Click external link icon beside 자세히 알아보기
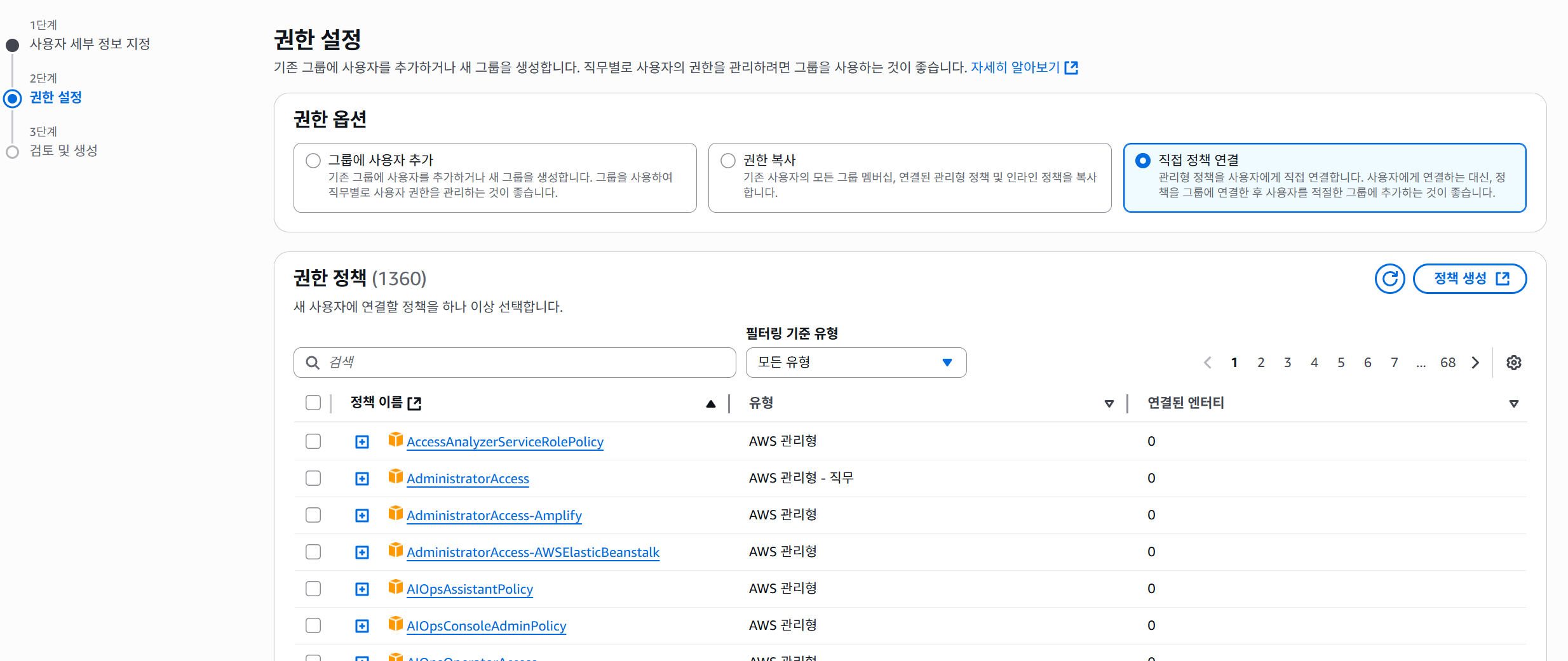Image resolution: width=1568 pixels, height=661 pixels. click(x=1071, y=67)
